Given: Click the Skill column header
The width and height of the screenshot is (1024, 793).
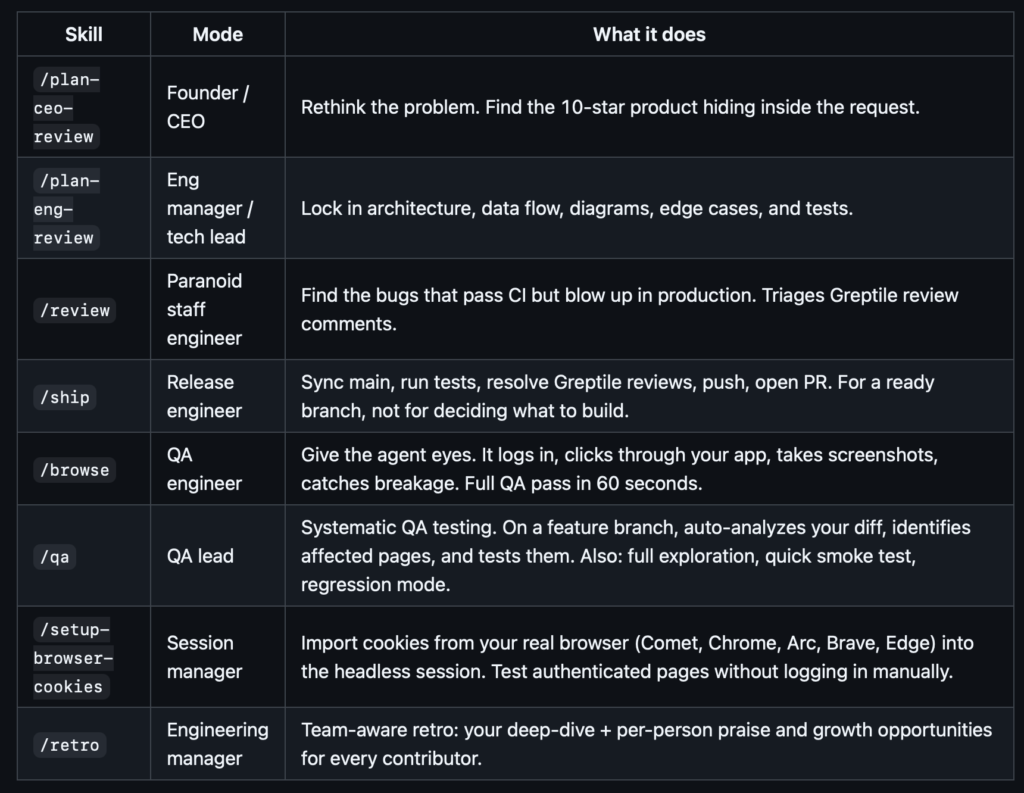Looking at the screenshot, I should pyautogui.click(x=84, y=34).
